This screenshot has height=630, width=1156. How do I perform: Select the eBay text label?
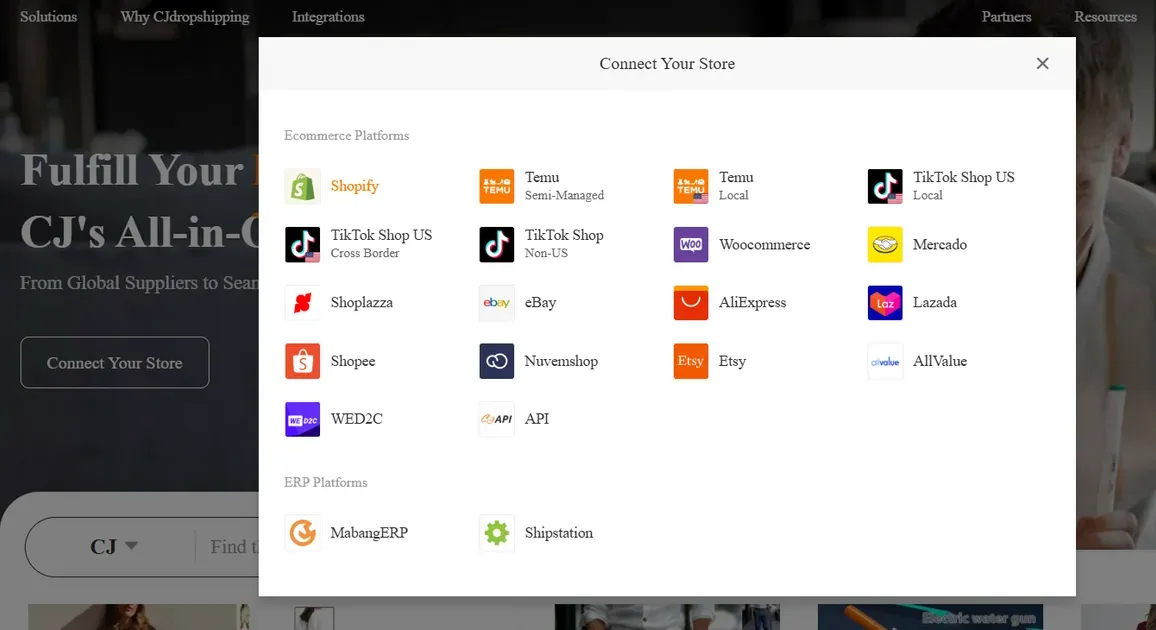[x=540, y=303]
